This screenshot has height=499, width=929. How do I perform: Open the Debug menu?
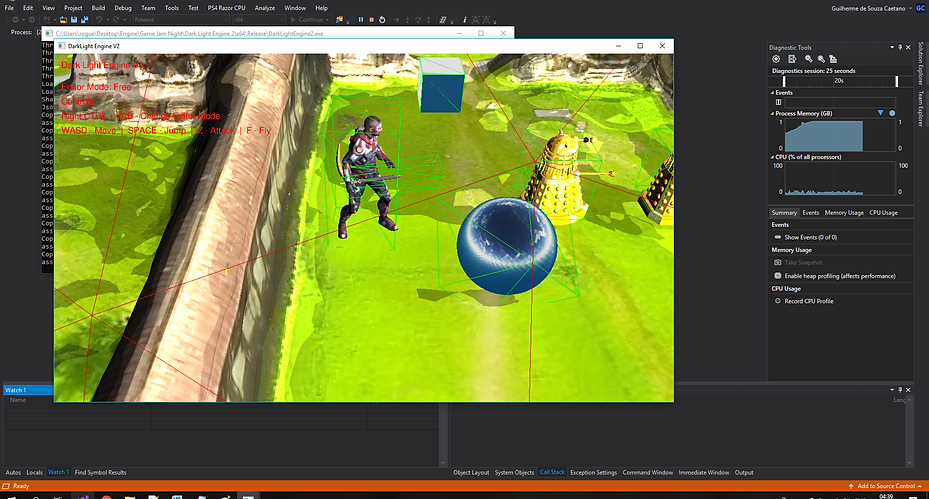(123, 8)
